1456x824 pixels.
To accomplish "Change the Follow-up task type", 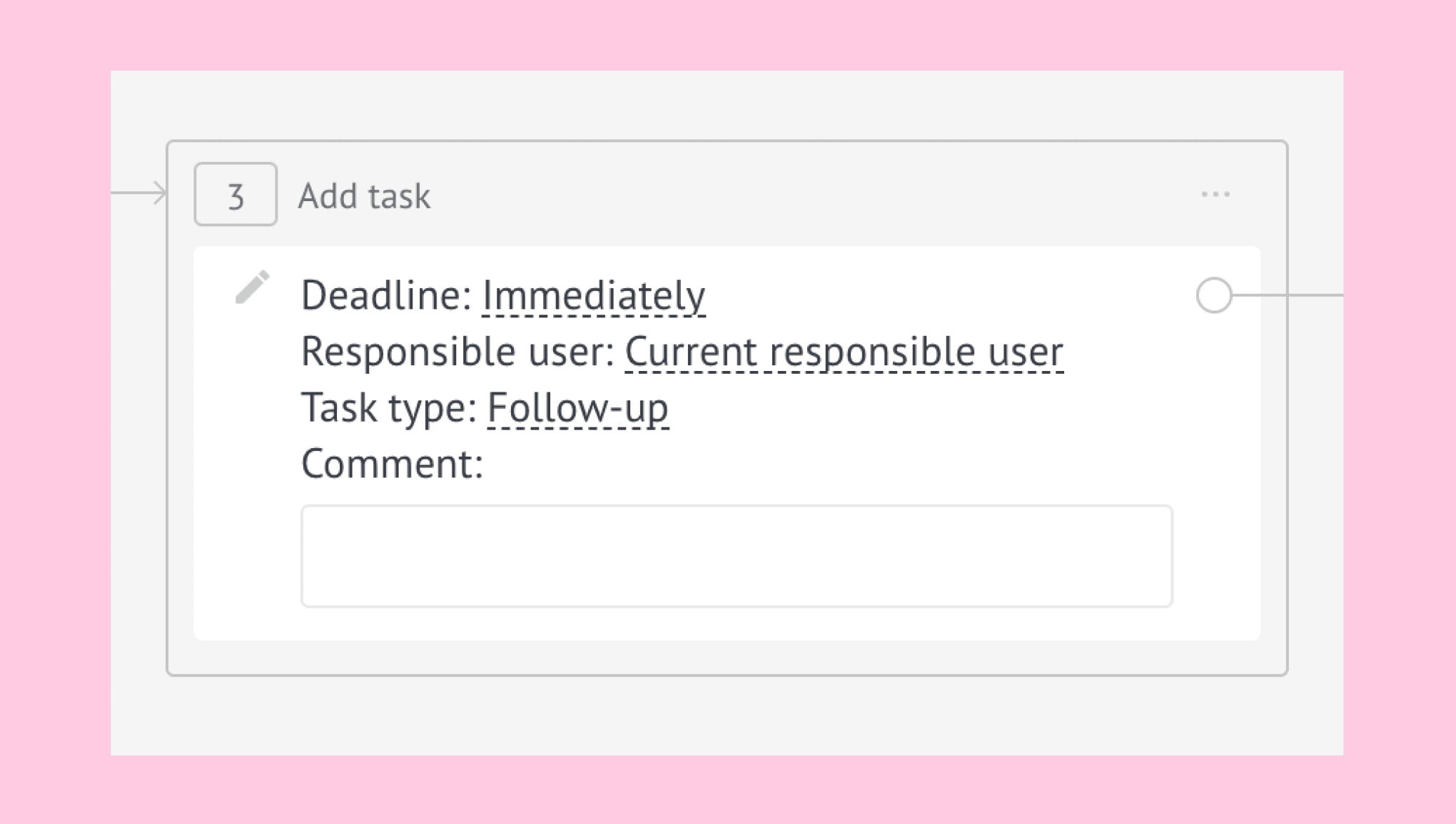I will (x=578, y=409).
